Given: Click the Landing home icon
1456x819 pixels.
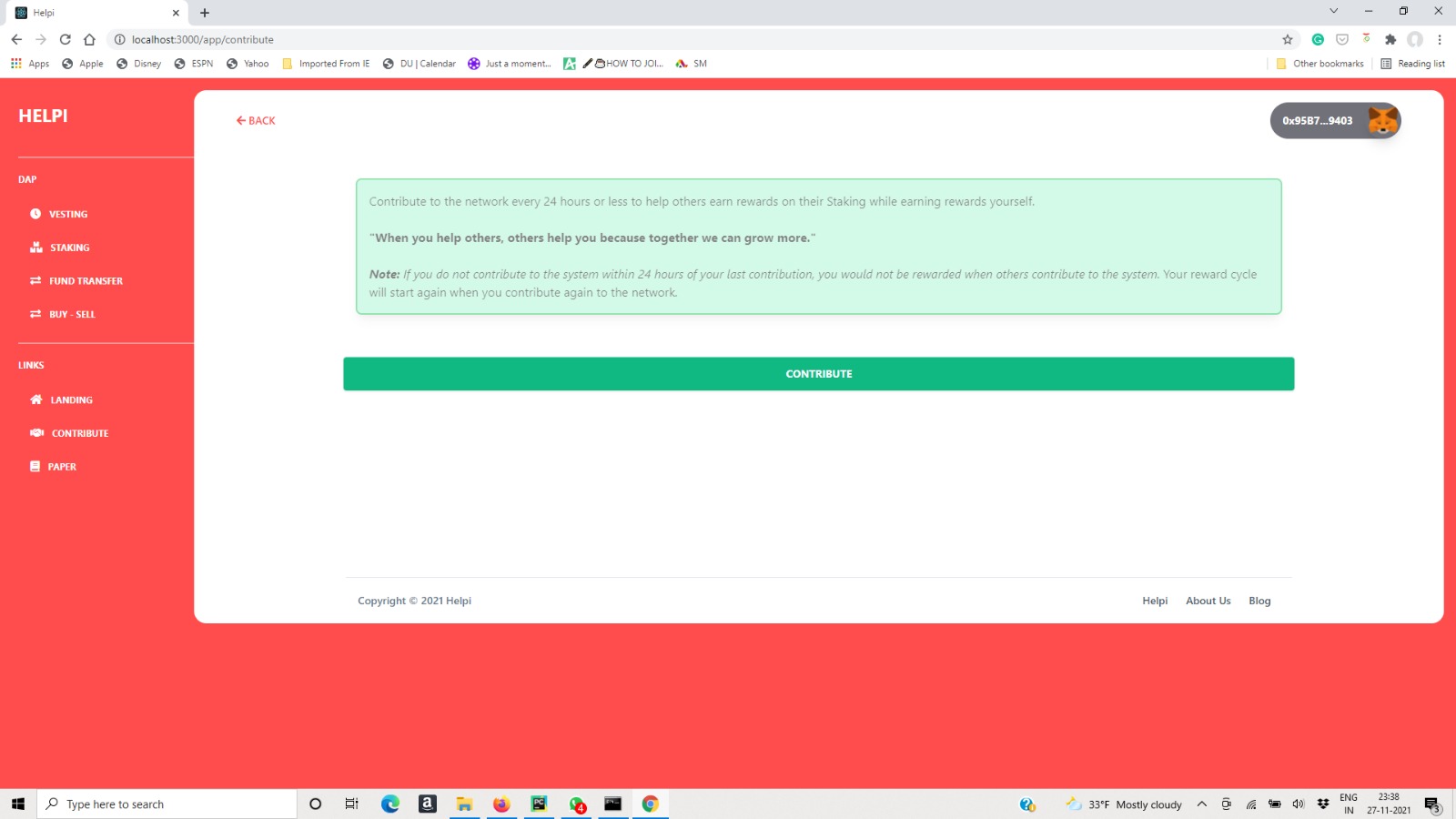Looking at the screenshot, I should [36, 399].
